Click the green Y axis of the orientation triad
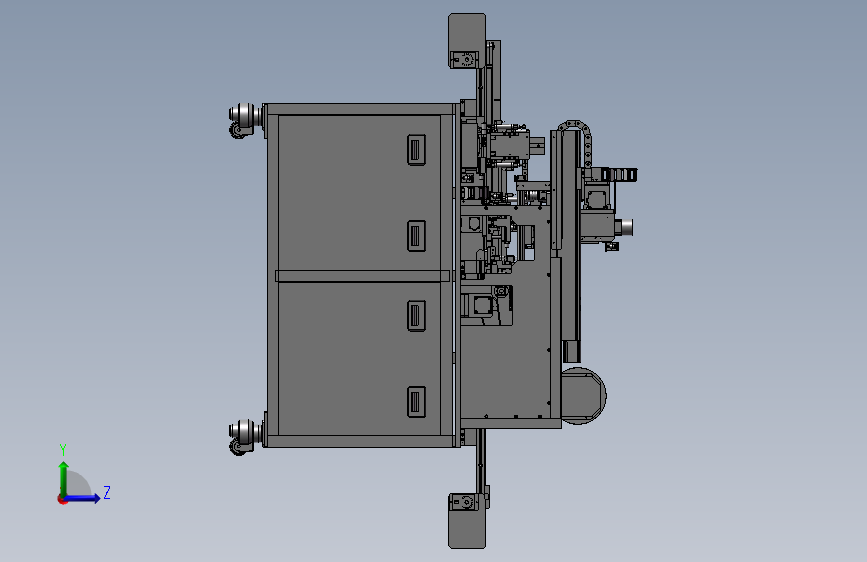 point(64,479)
